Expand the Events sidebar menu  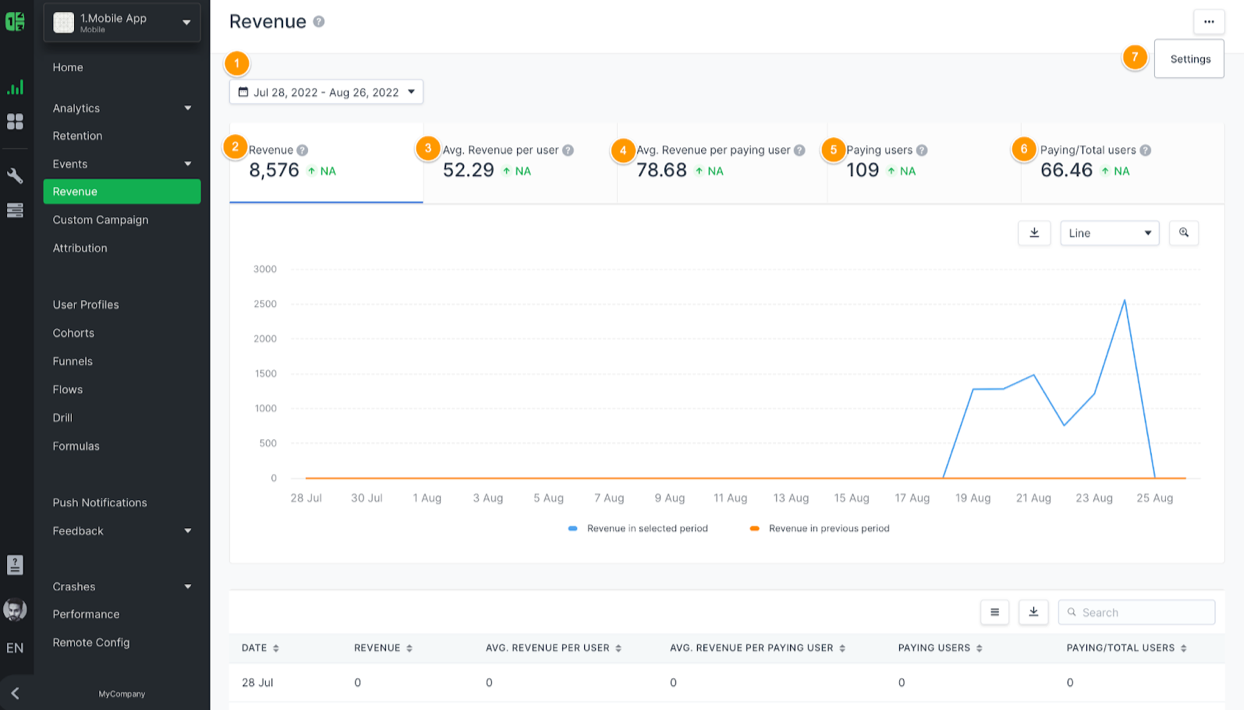click(x=120, y=163)
